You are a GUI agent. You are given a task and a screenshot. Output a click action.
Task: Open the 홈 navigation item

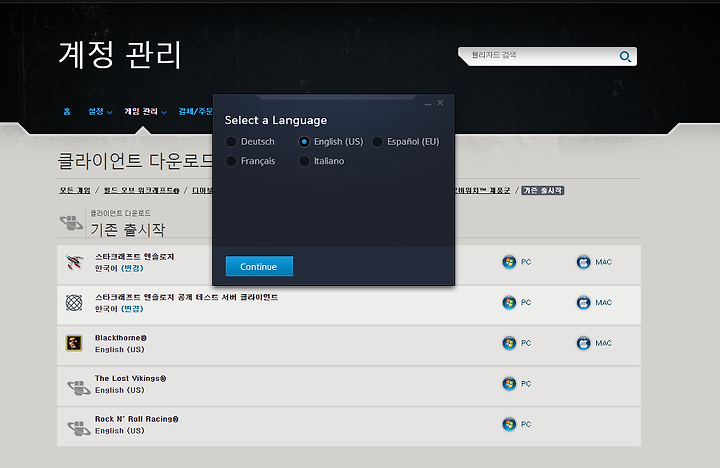(67, 112)
